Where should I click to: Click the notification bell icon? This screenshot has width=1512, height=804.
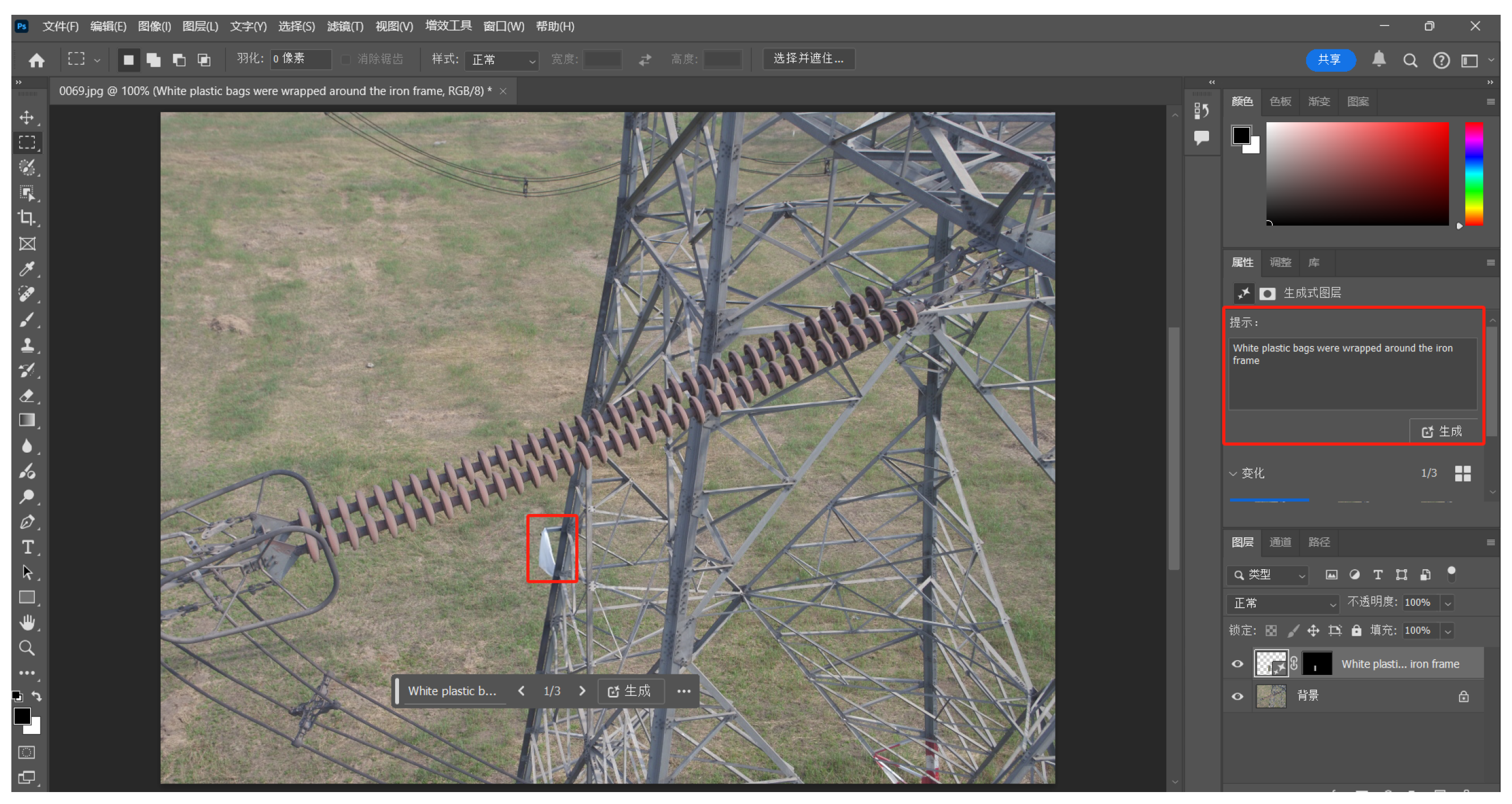pyautogui.click(x=1379, y=59)
